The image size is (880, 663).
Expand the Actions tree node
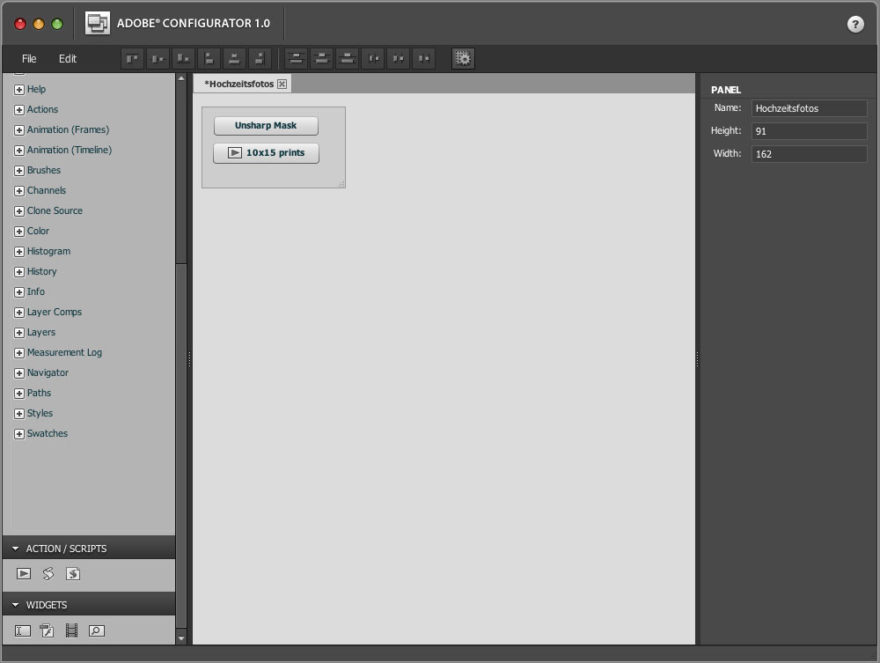[19, 109]
